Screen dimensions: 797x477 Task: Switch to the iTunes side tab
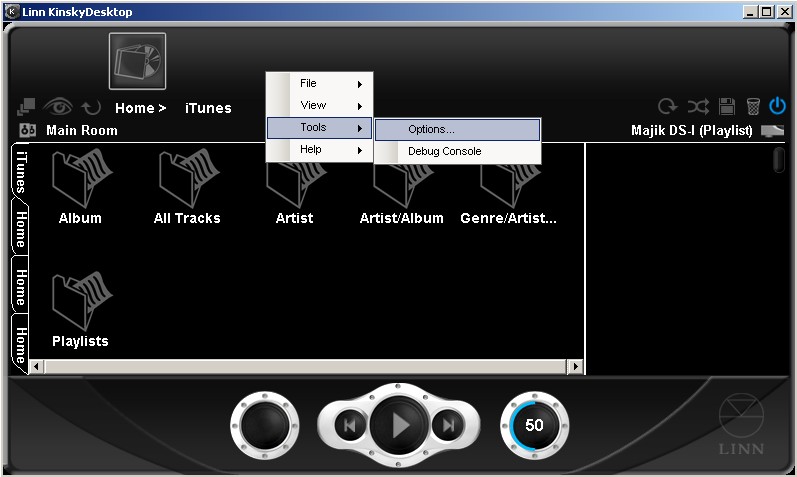pos(20,171)
